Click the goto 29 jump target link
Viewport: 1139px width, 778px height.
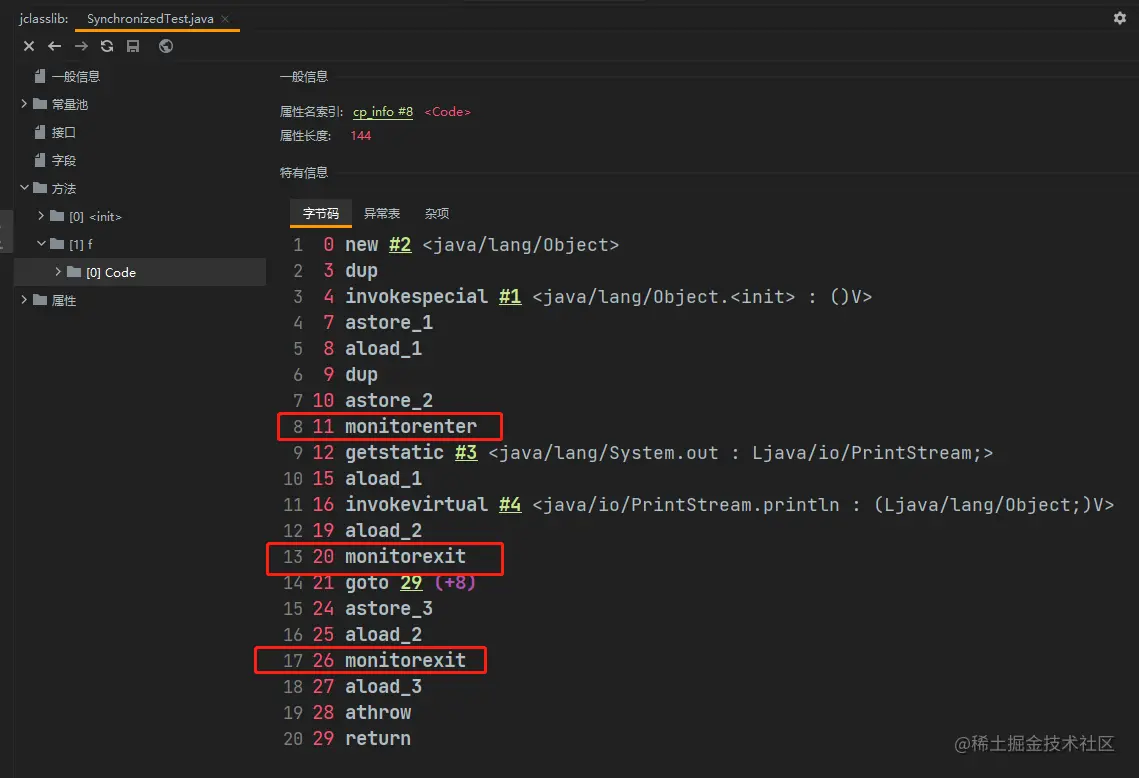(x=412, y=583)
